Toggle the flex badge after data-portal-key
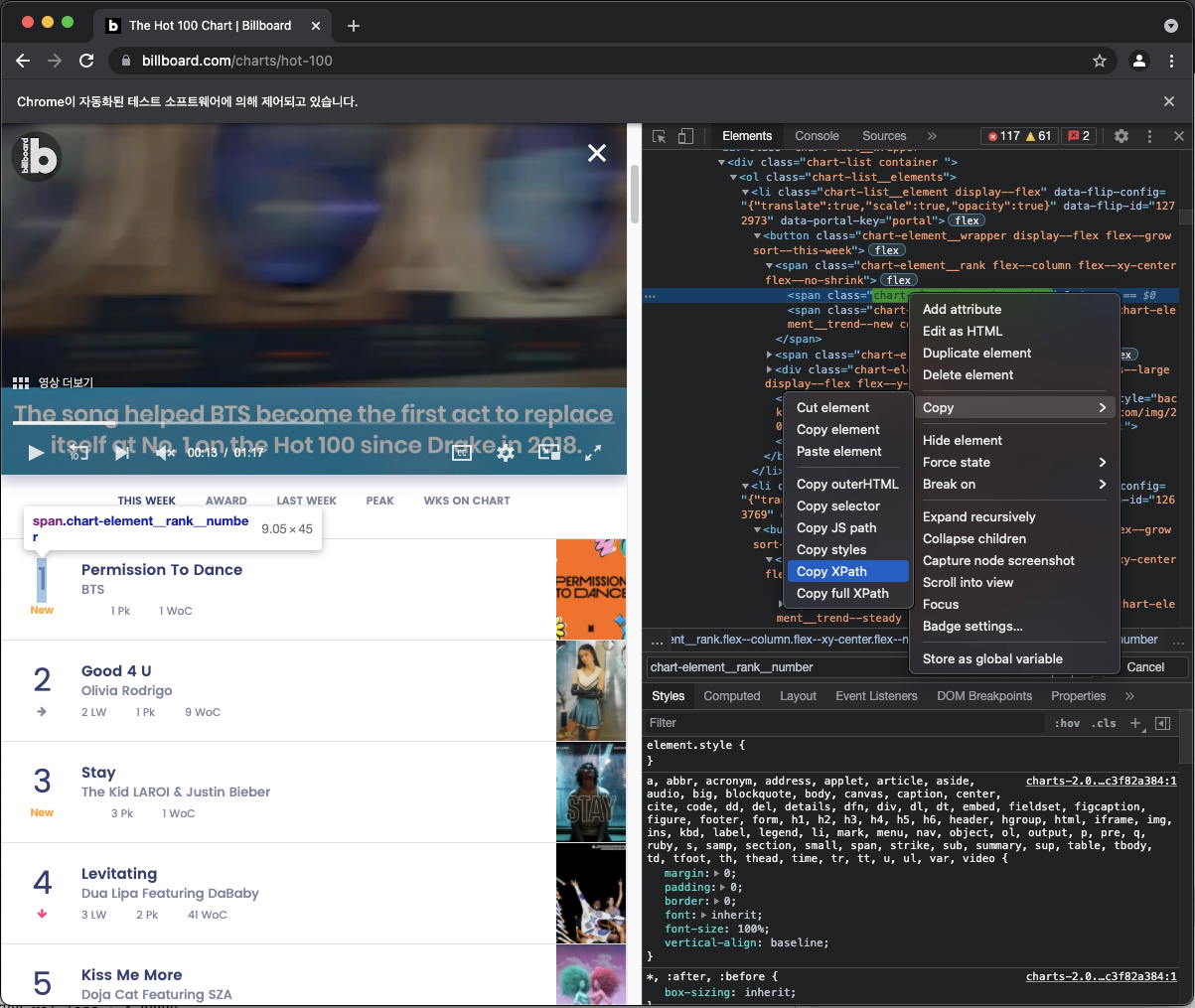The width and height of the screenshot is (1195, 1008). [967, 220]
